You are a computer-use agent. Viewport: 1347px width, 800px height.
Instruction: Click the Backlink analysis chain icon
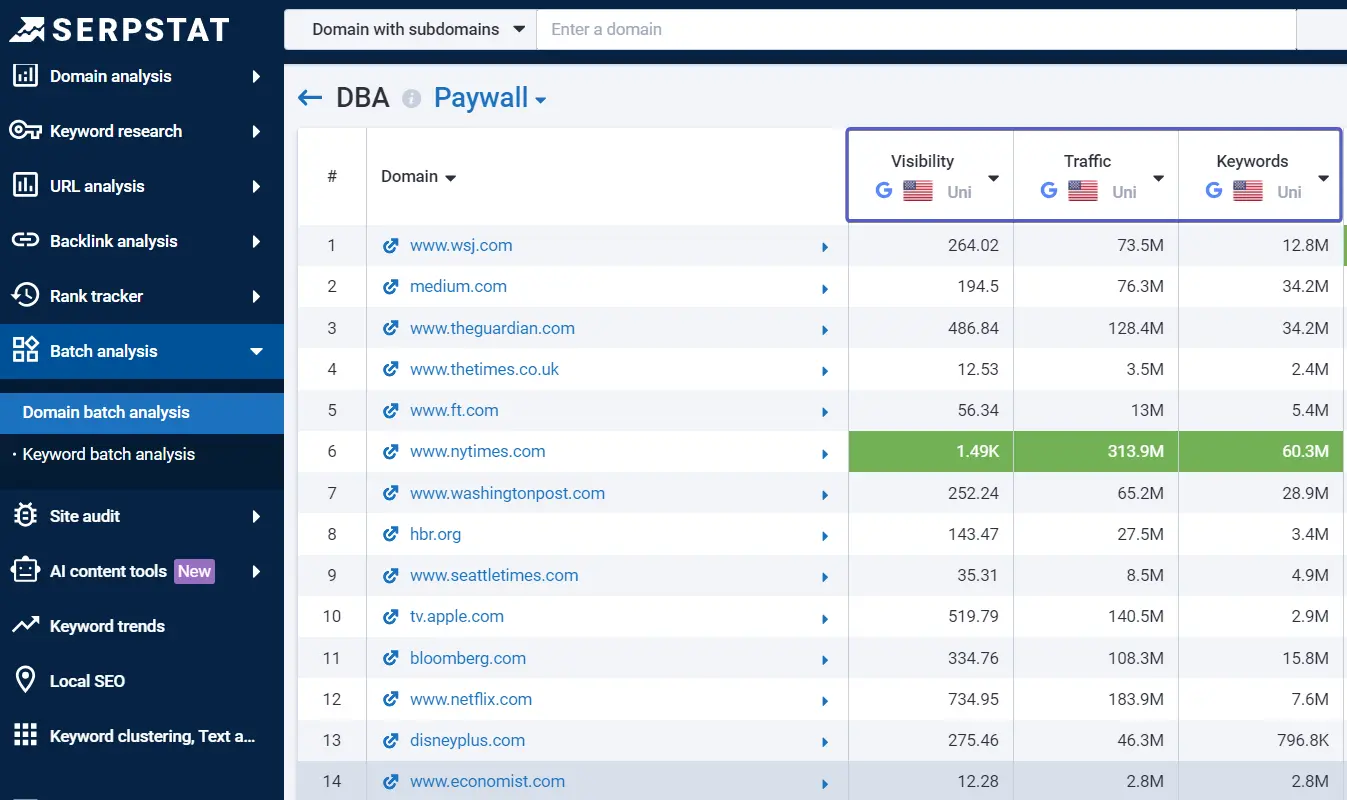pos(25,240)
